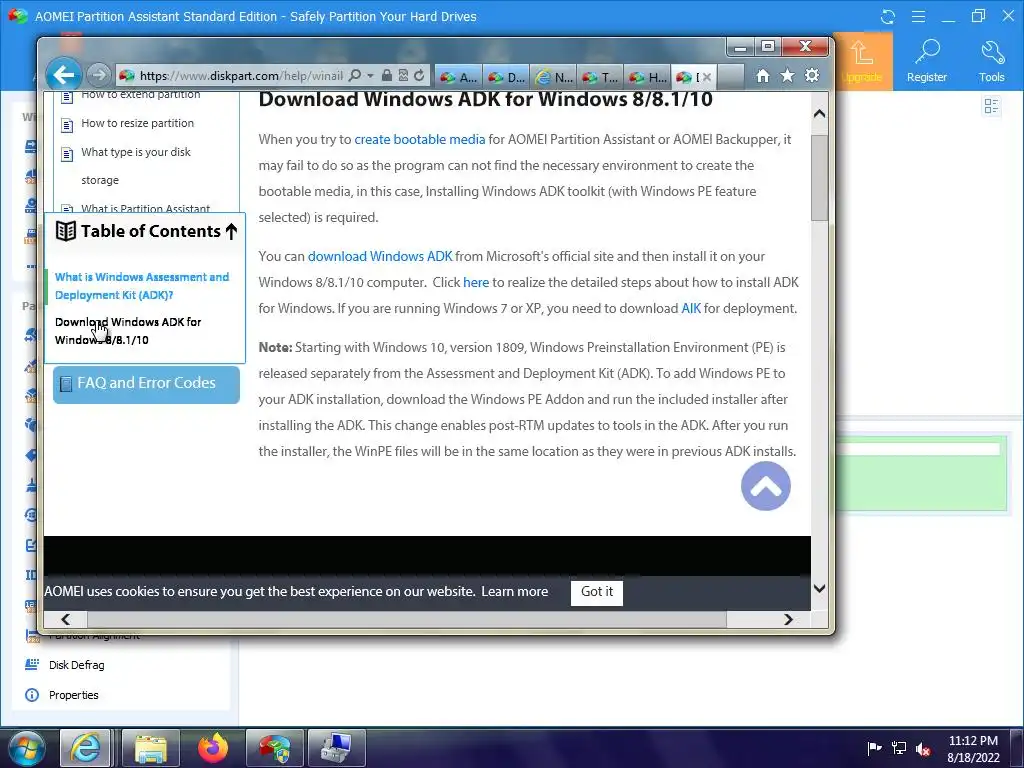Open a new blank browser tab
Image resolution: width=1024 pixels, height=768 pixels.
[x=730, y=77]
